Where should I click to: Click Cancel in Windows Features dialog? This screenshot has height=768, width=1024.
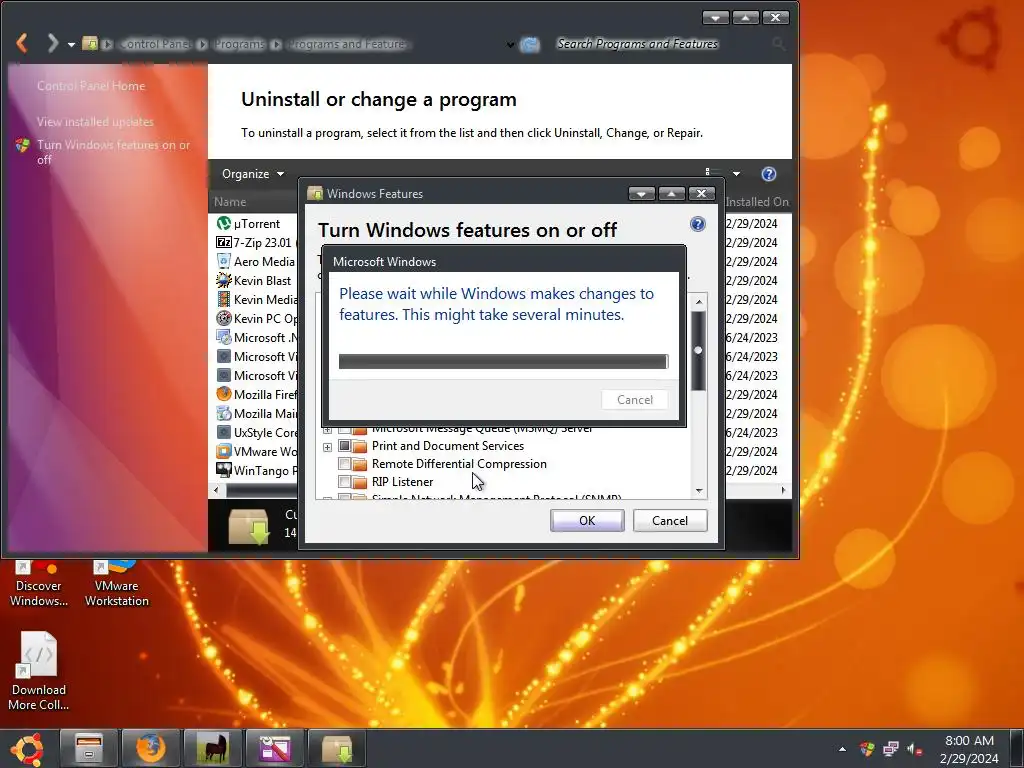pos(670,520)
